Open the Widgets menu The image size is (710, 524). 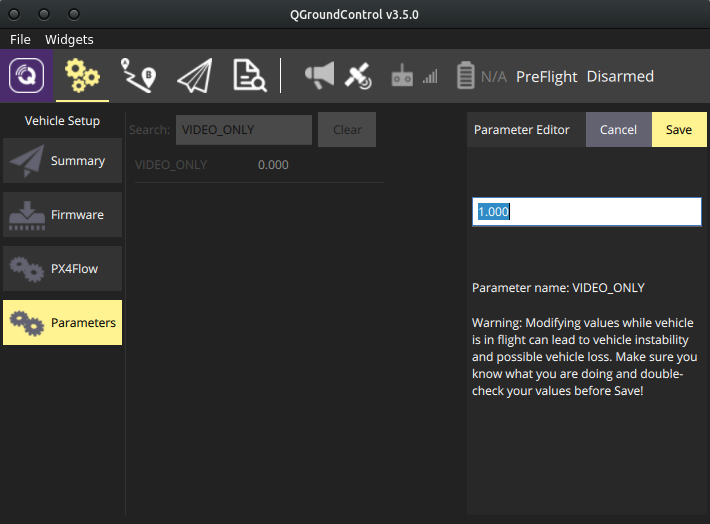[x=69, y=39]
